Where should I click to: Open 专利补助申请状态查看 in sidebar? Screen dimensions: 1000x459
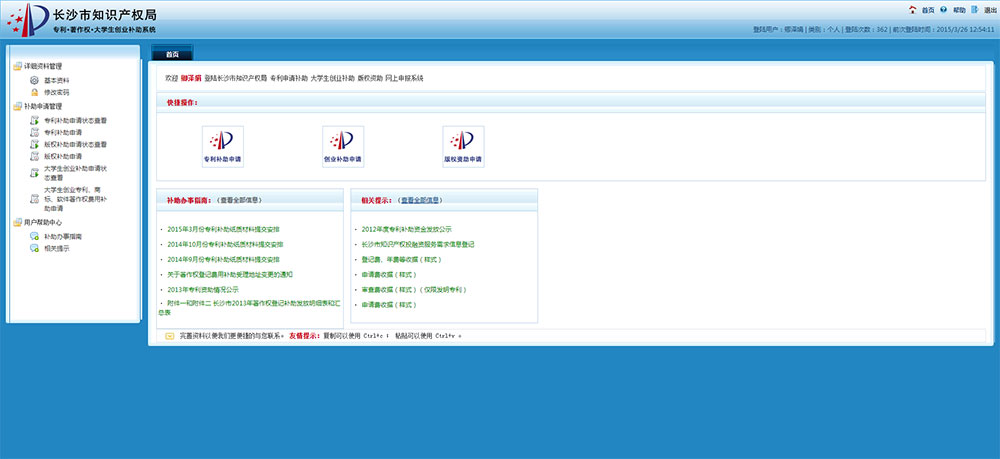76,119
